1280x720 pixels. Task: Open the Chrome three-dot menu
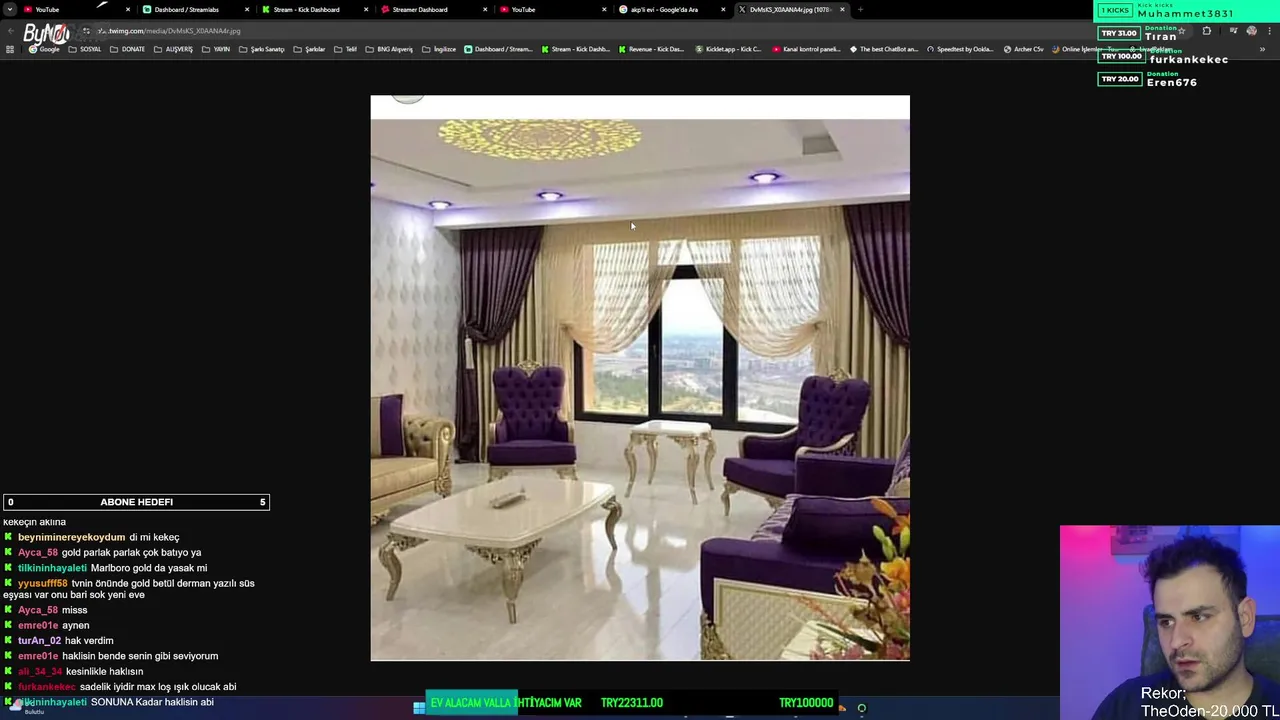point(1269,31)
